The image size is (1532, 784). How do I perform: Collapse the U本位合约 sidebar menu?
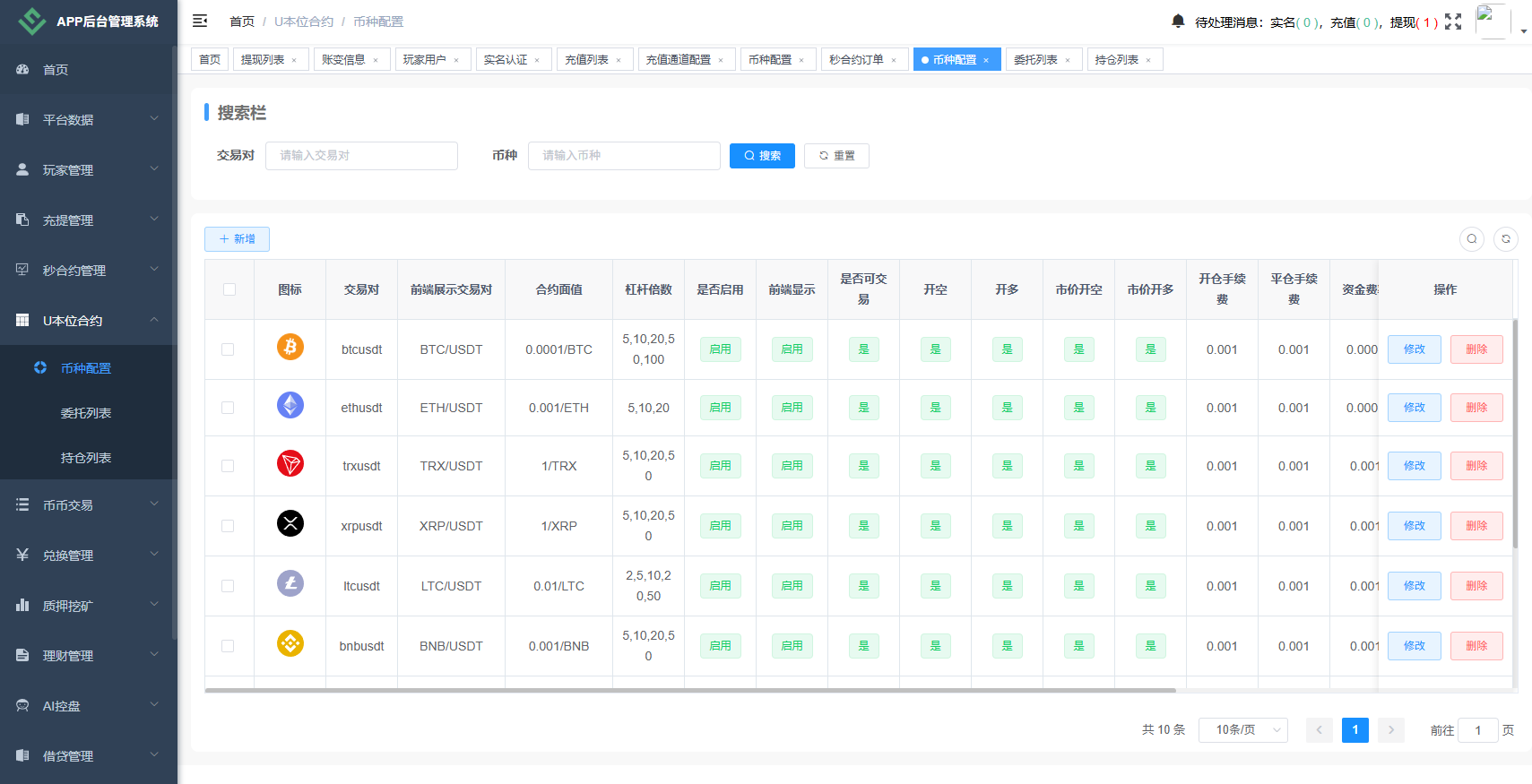click(x=88, y=320)
